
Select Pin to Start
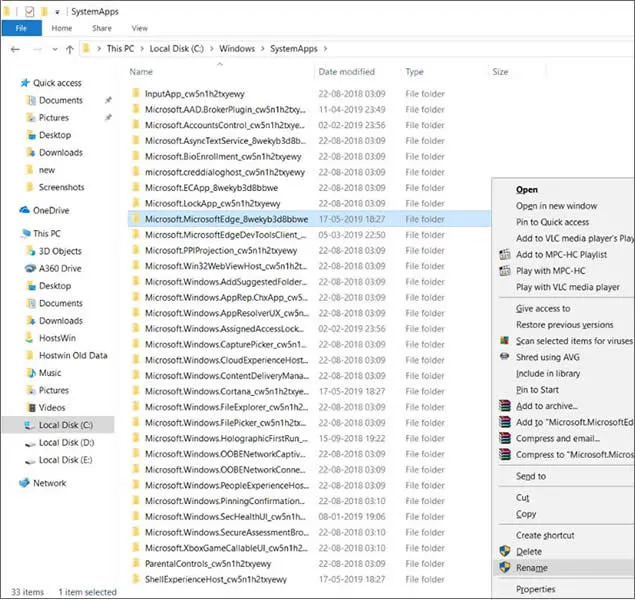coord(537,389)
